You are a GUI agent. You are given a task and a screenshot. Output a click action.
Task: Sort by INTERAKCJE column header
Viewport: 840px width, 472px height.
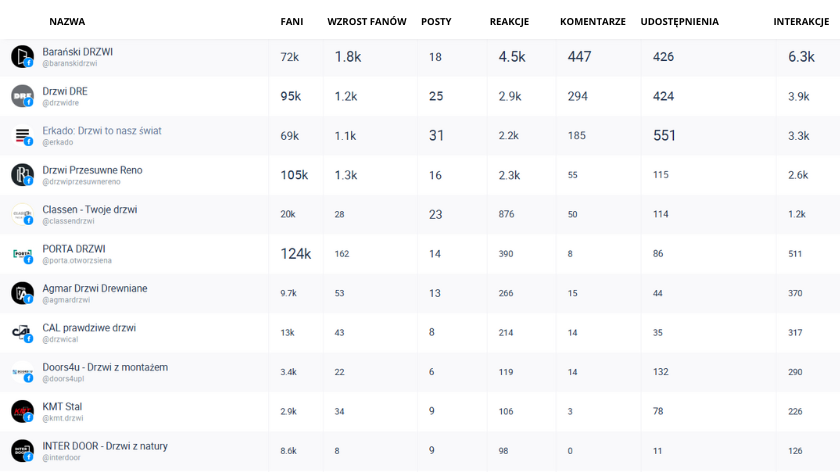point(806,22)
